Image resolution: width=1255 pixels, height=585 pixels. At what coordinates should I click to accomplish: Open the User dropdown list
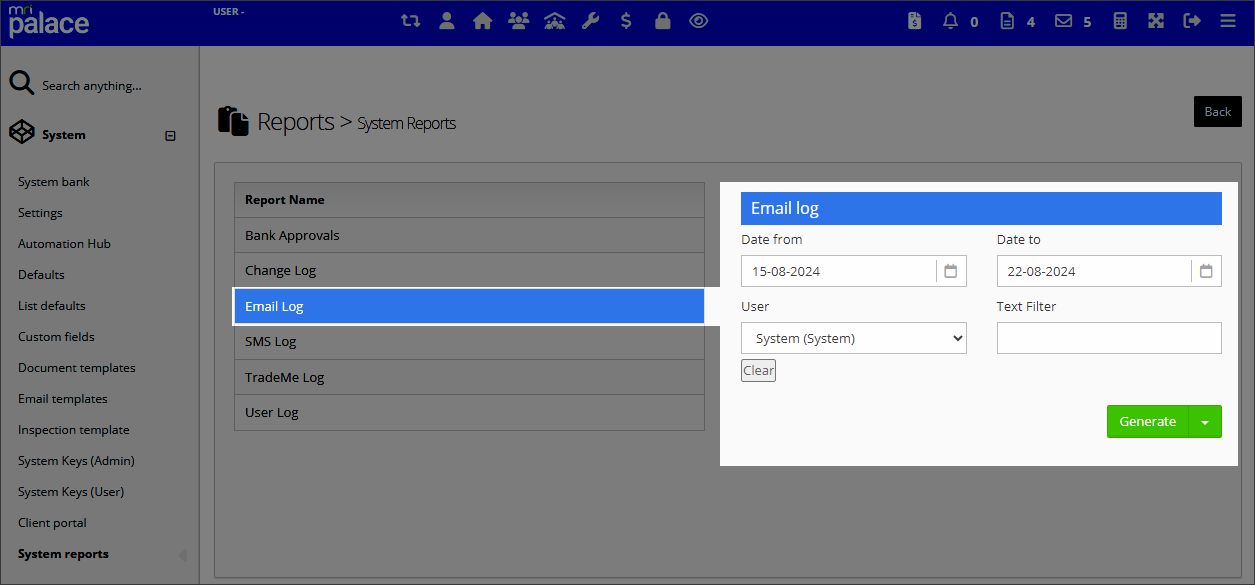[853, 338]
